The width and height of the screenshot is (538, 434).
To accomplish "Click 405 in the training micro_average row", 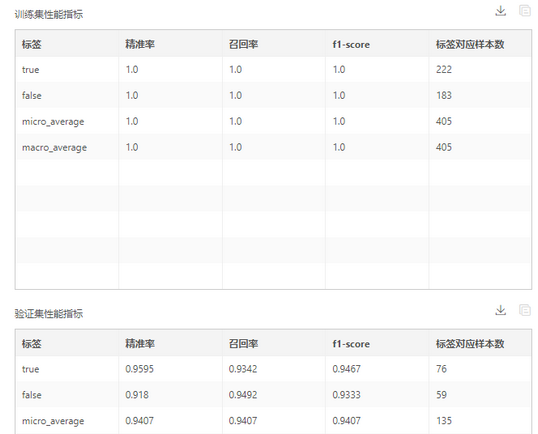I will [444, 121].
